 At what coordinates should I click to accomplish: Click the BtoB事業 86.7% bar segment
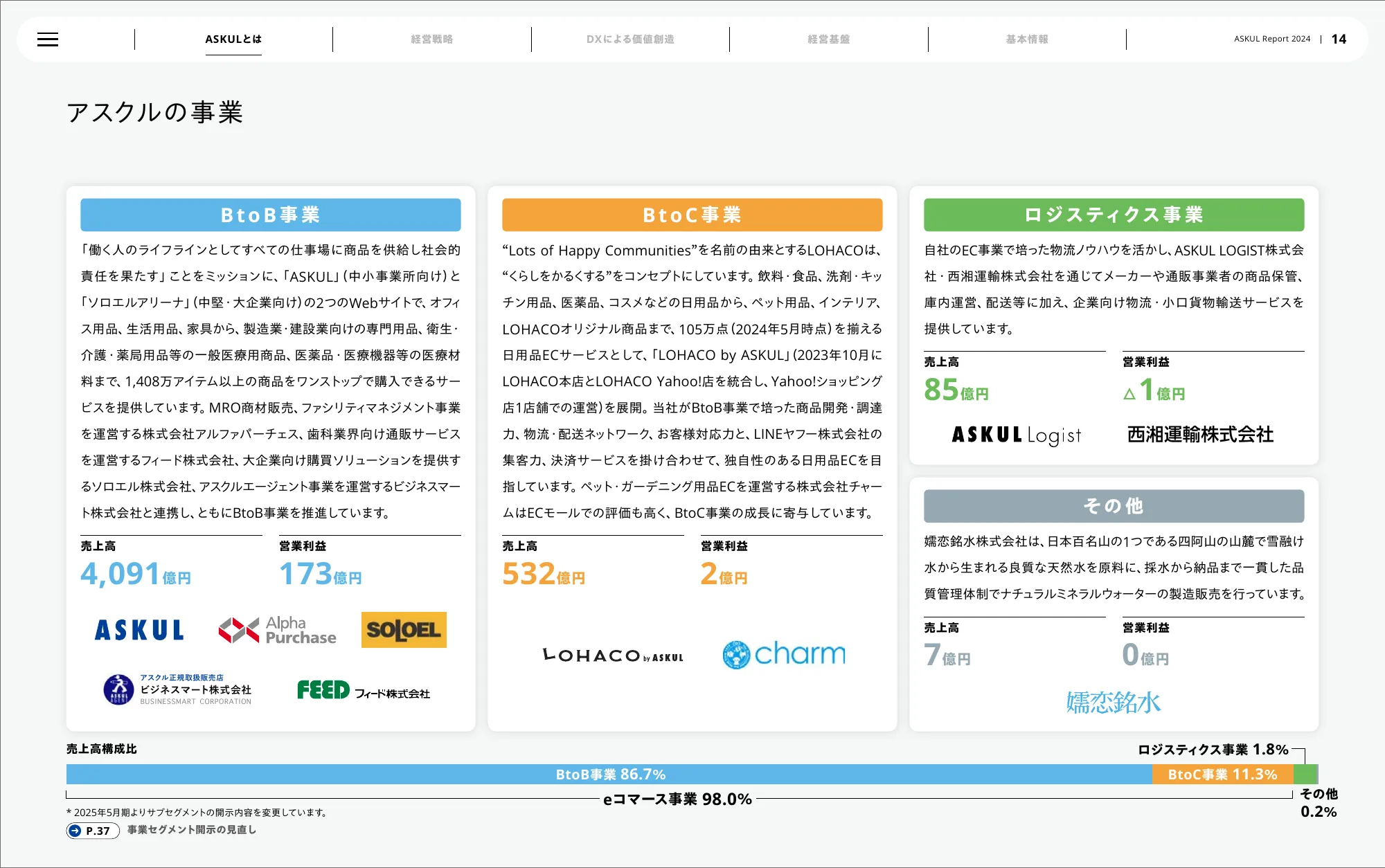coord(609,775)
